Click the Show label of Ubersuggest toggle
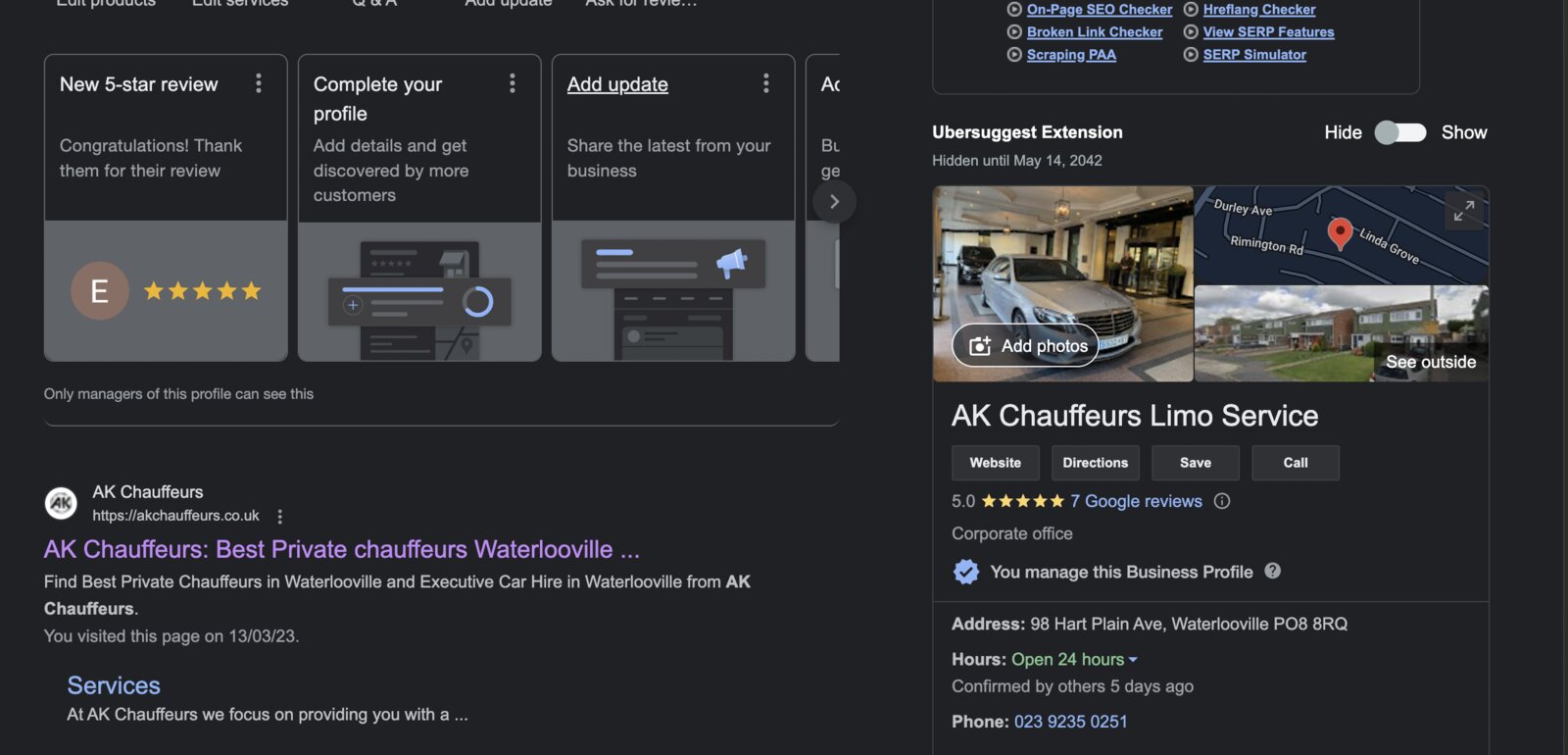Viewport: 1568px width, 755px height. pyautogui.click(x=1464, y=132)
